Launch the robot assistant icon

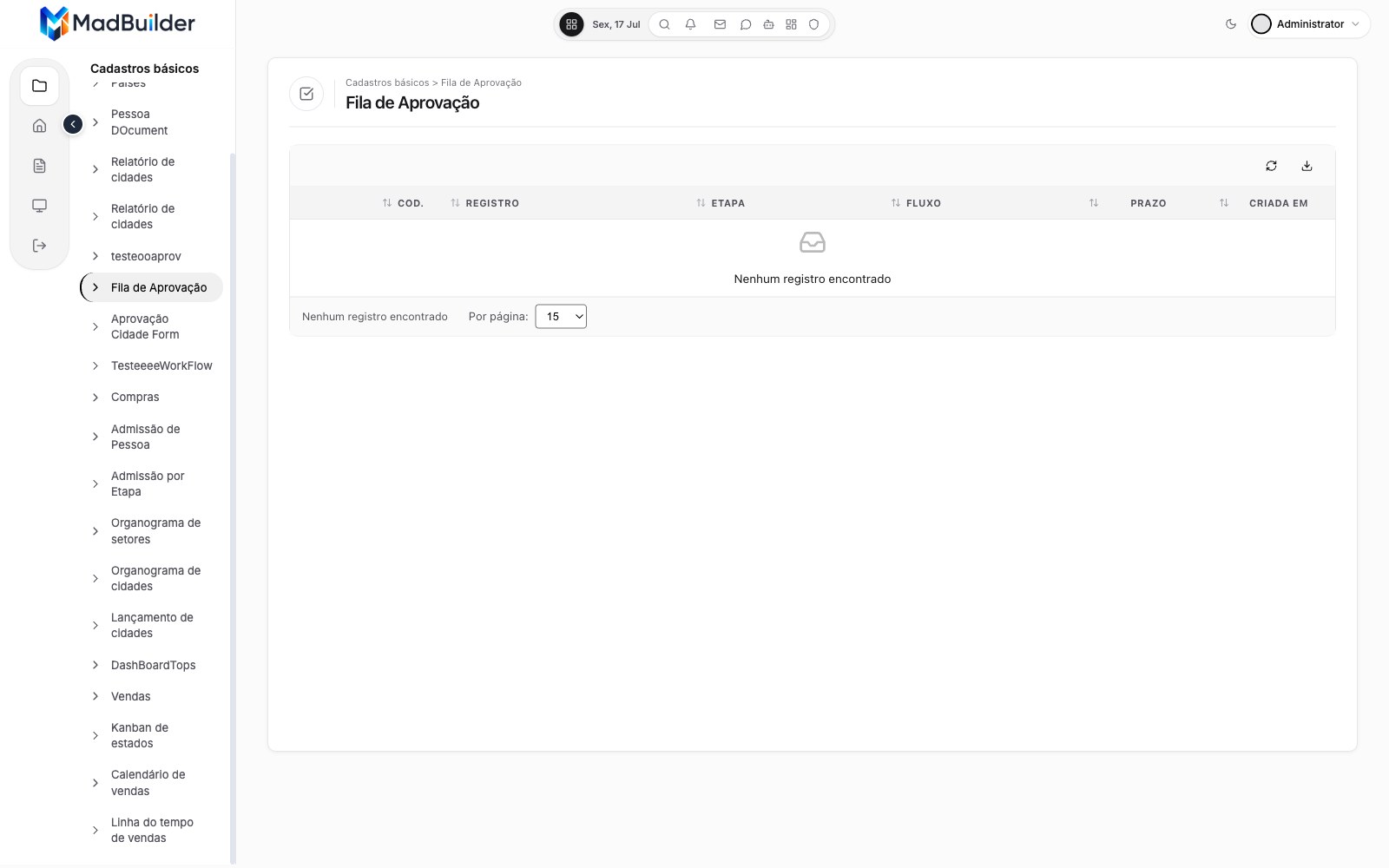(768, 24)
